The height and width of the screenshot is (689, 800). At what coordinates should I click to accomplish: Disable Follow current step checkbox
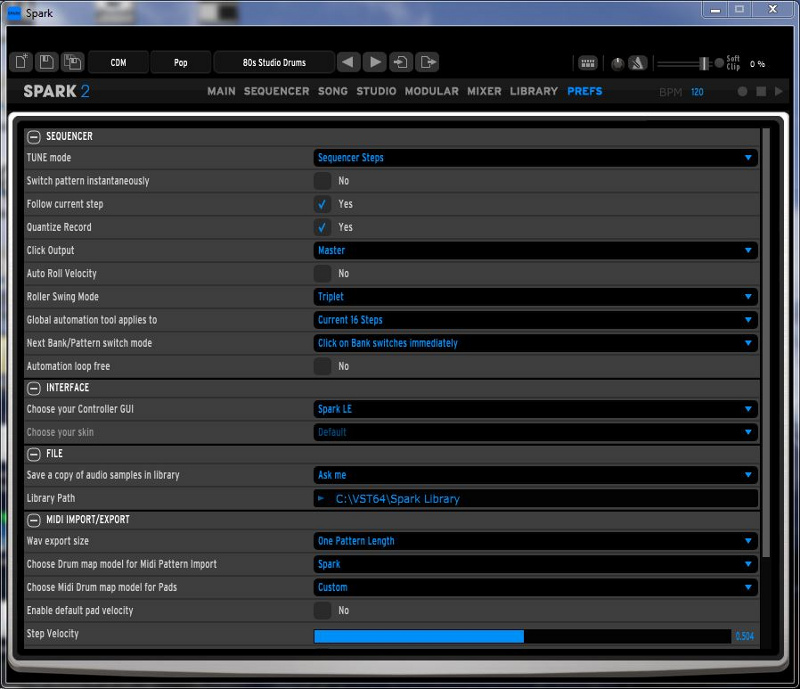pos(322,204)
